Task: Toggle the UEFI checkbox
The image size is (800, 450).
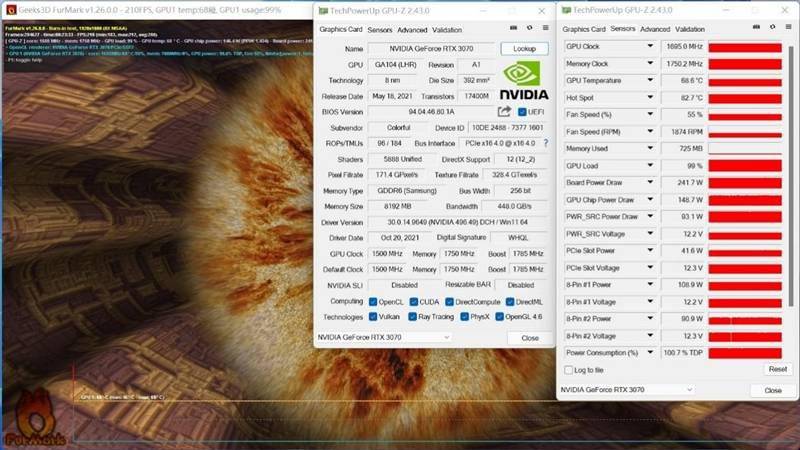Action: 522,112
